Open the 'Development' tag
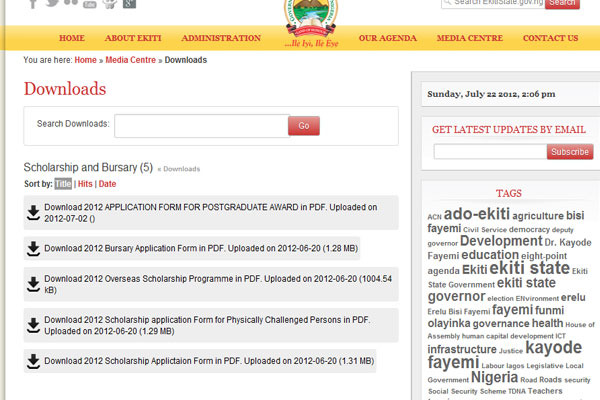The image size is (600, 400). pos(501,241)
